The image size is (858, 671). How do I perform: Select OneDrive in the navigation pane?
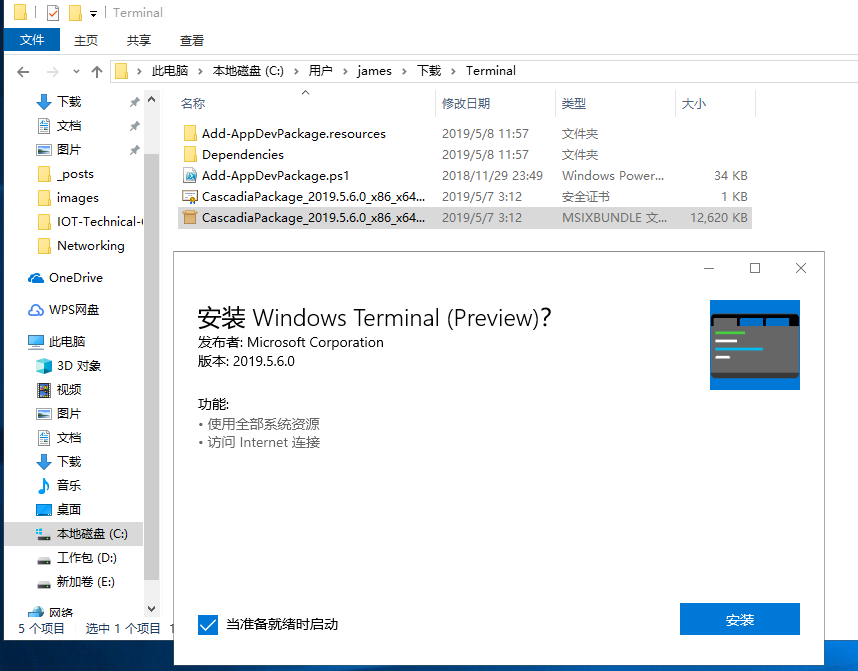[76, 277]
